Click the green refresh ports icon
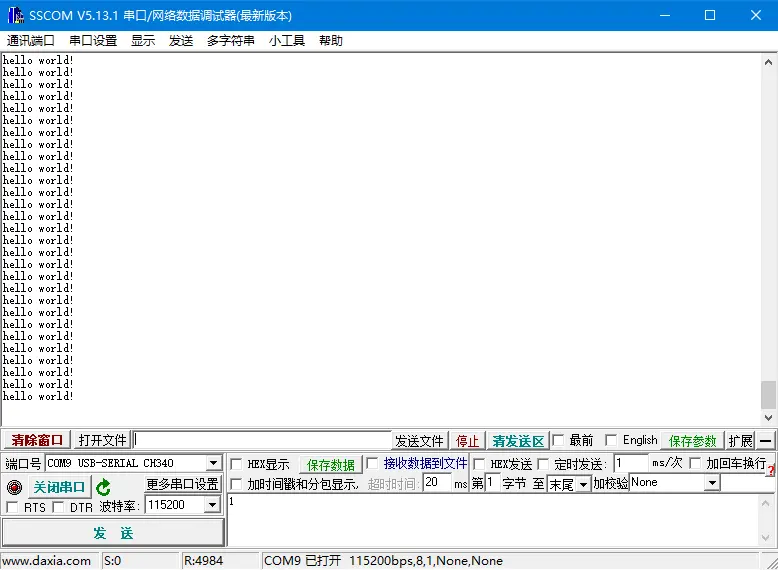 coord(103,487)
